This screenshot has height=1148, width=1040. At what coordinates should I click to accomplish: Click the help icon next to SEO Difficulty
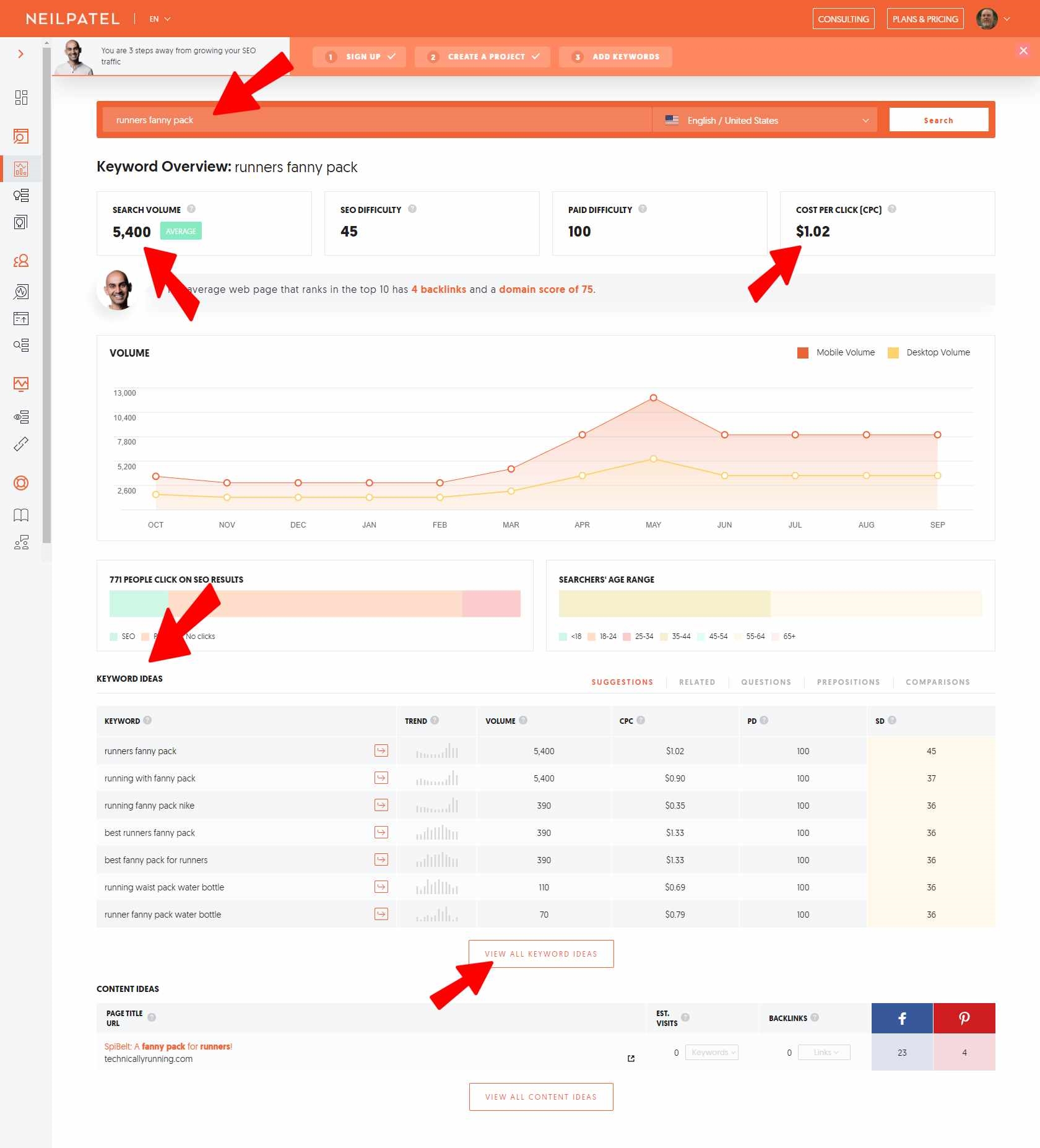point(412,209)
